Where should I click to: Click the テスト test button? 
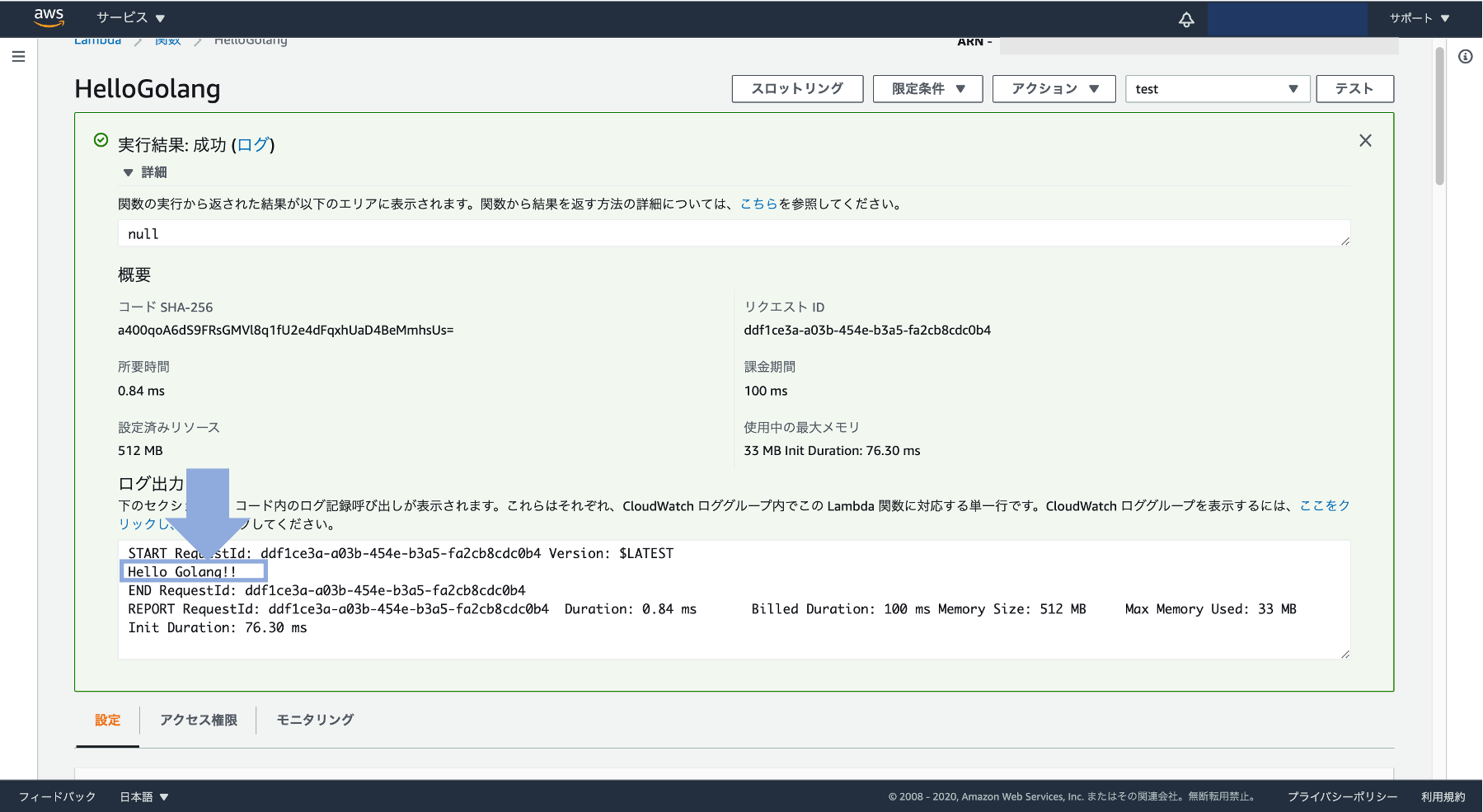click(1354, 89)
